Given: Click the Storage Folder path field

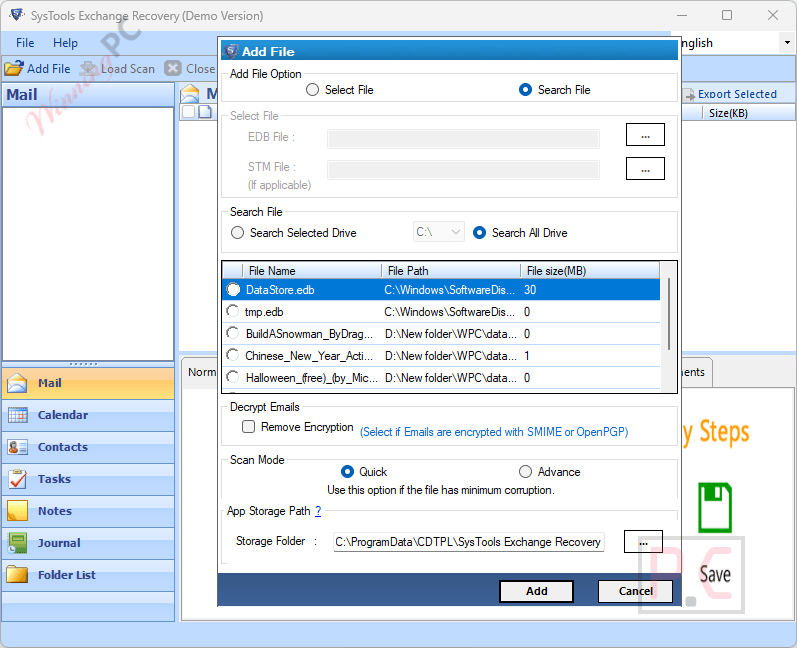Looking at the screenshot, I should [468, 542].
